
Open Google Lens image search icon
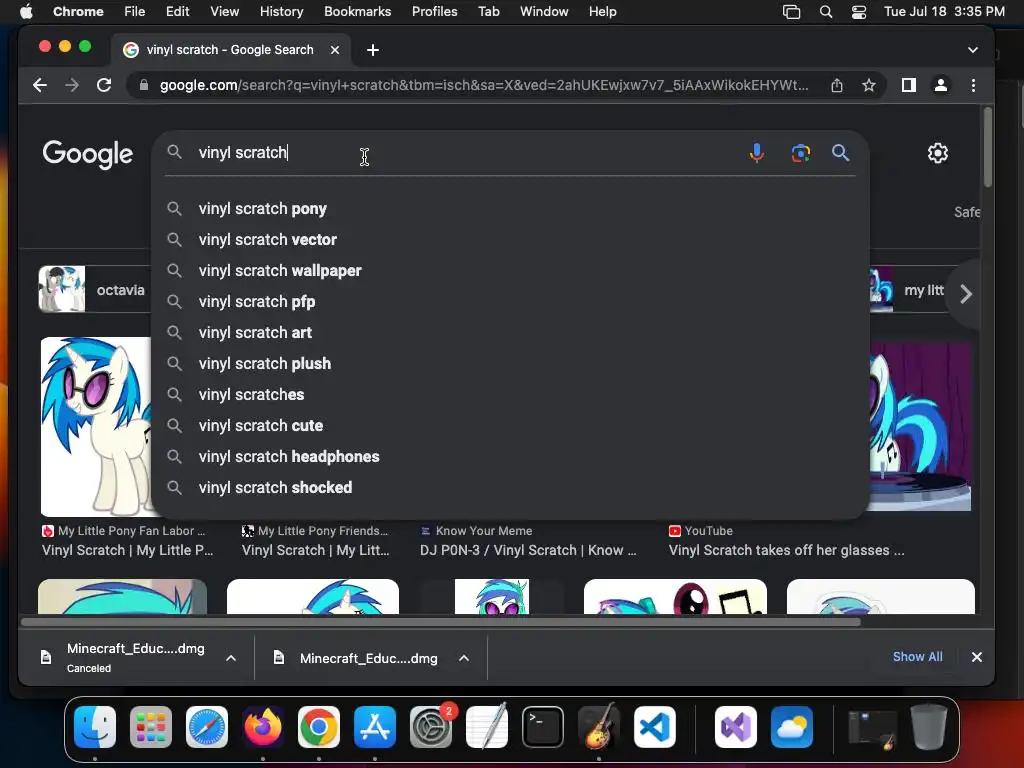tap(801, 153)
